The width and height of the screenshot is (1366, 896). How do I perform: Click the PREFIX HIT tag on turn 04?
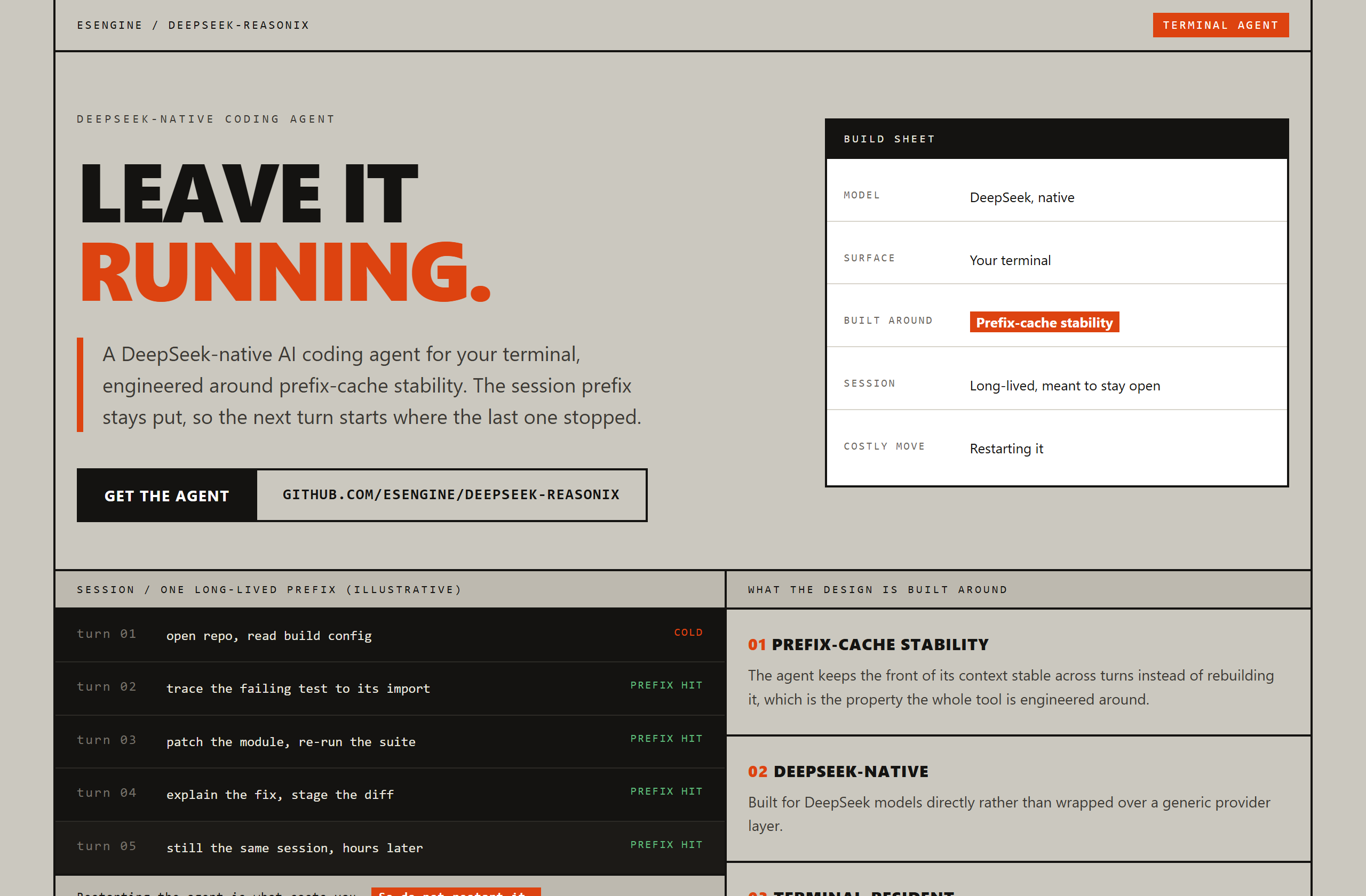pos(666,791)
